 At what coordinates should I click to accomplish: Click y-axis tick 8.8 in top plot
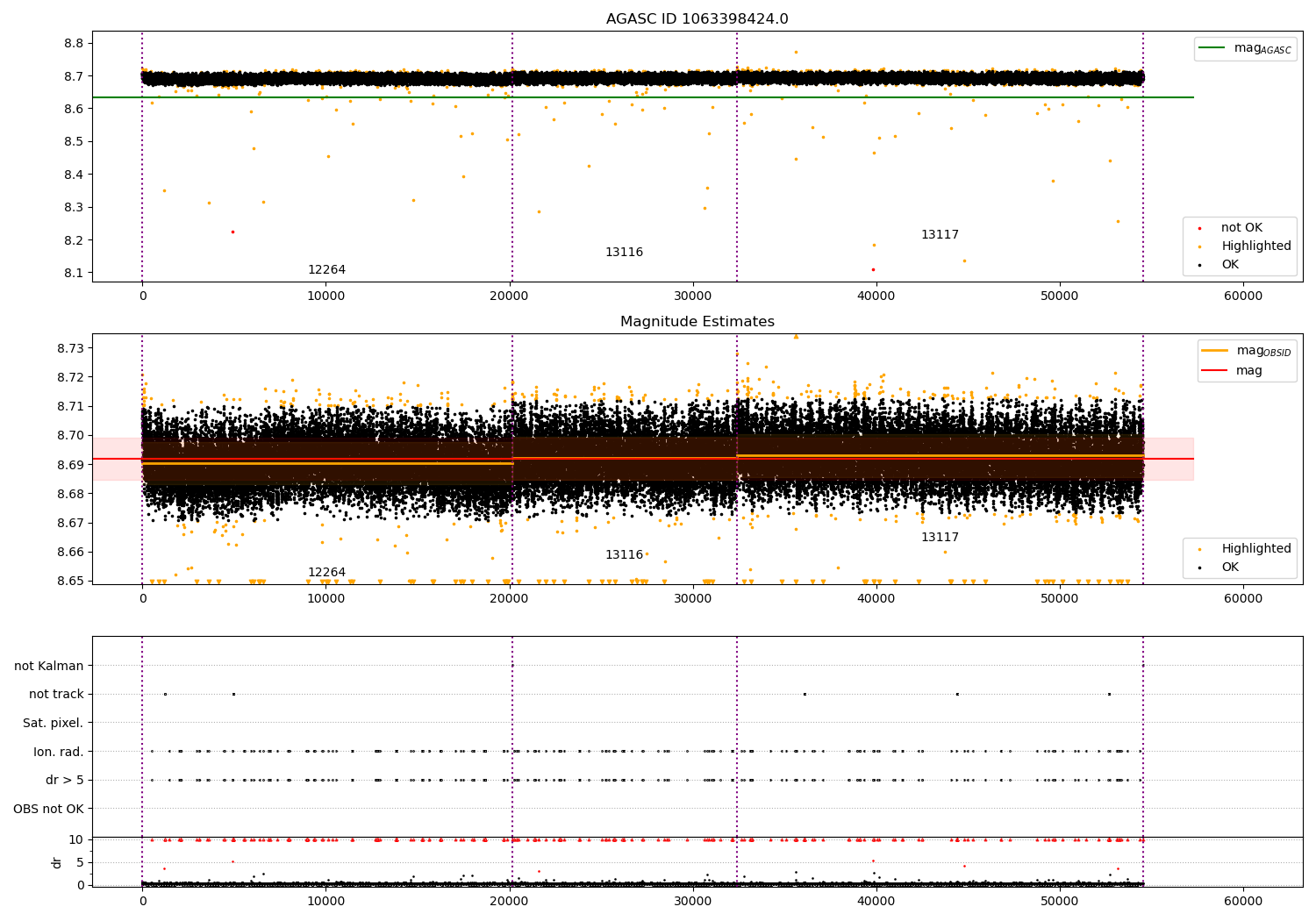coord(75,44)
